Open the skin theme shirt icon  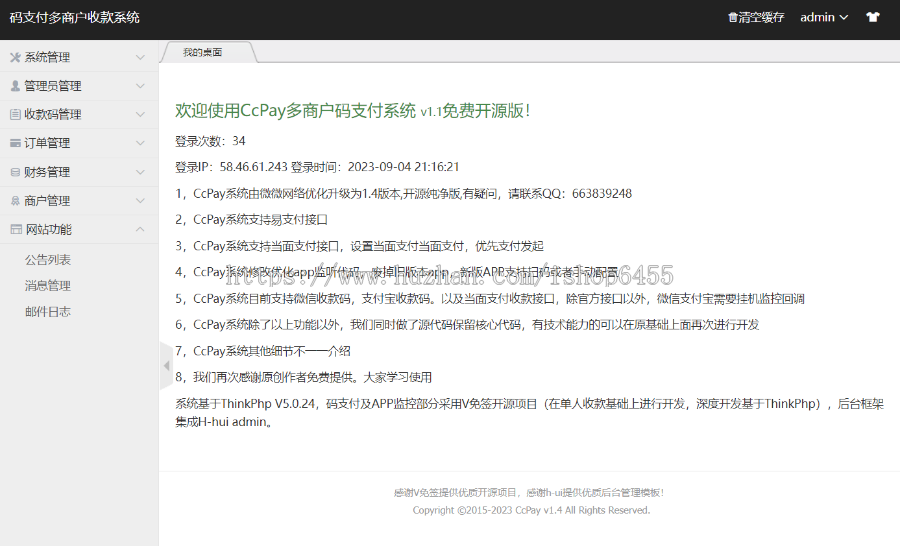(x=872, y=18)
